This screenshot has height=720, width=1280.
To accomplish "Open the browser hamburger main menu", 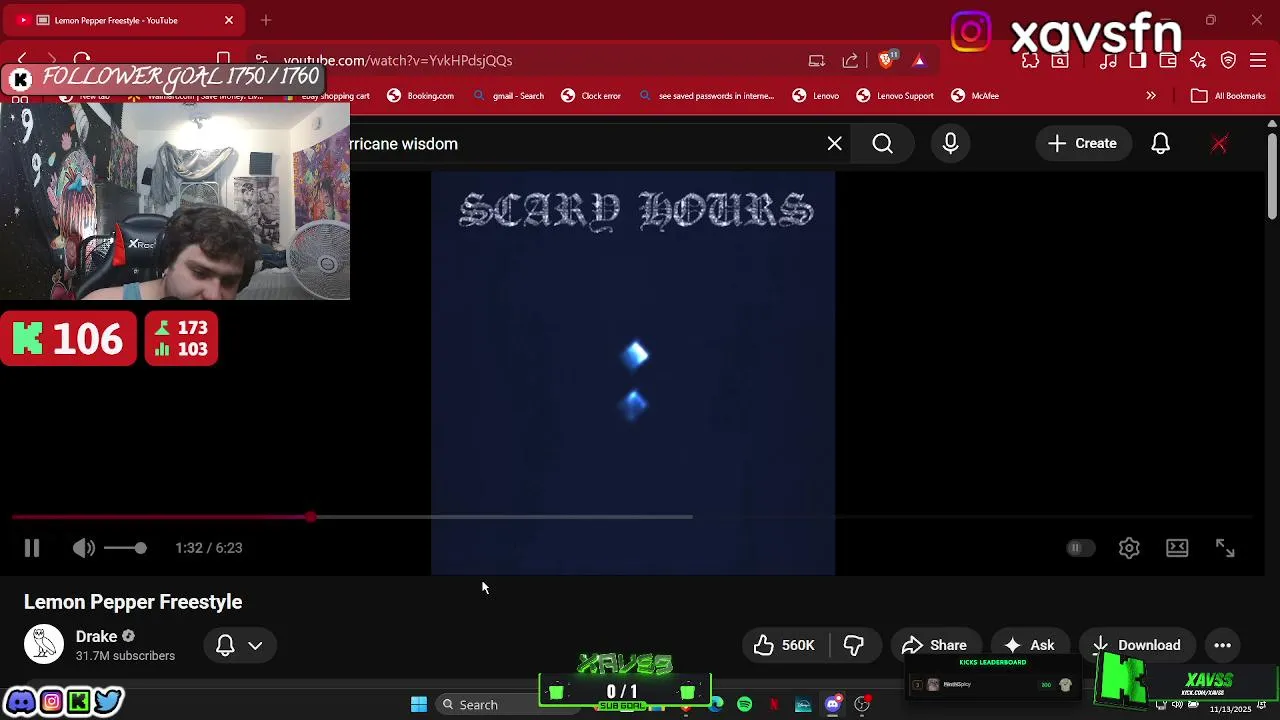I will point(1259,60).
